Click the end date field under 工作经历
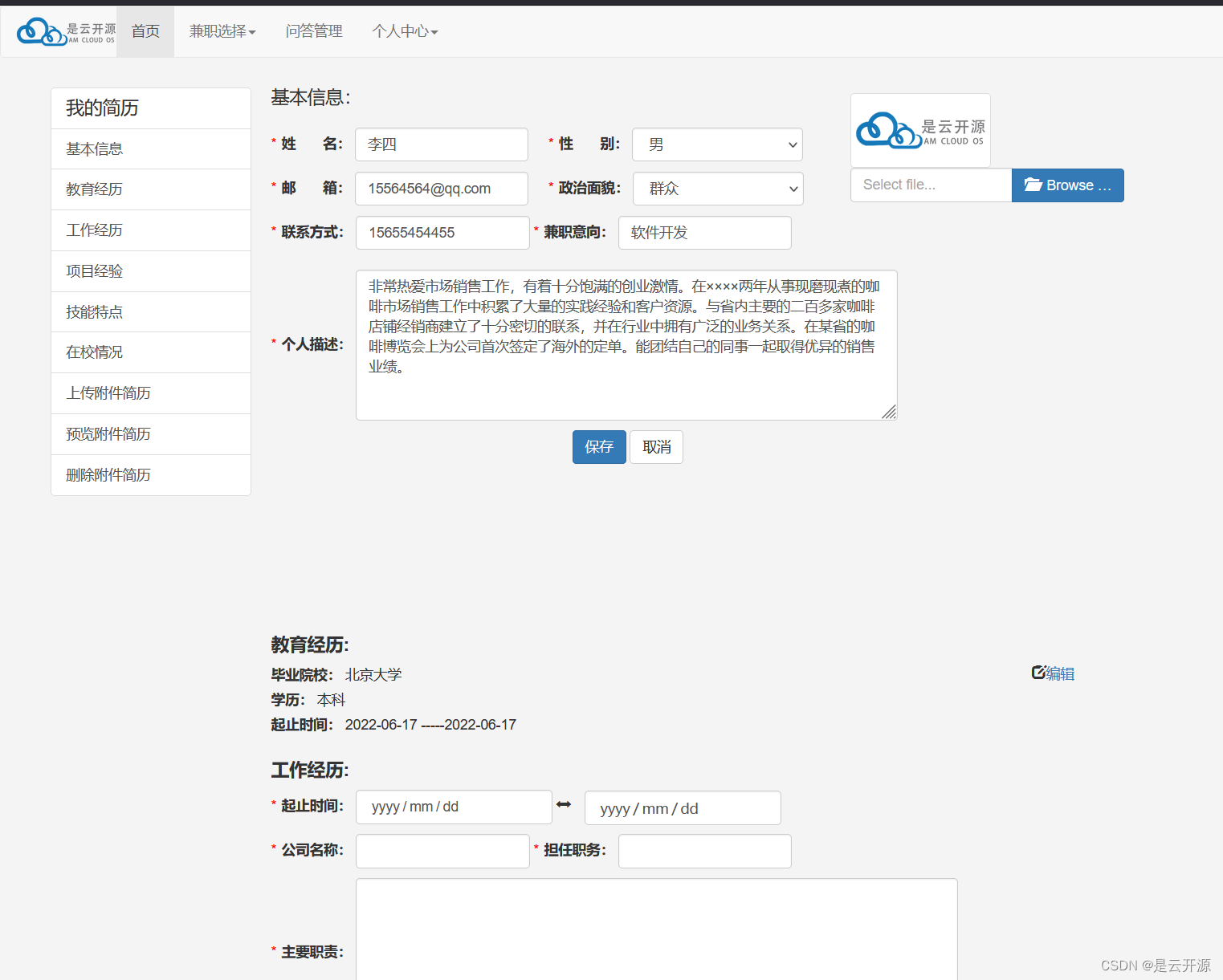The width and height of the screenshot is (1223, 980). (x=683, y=808)
